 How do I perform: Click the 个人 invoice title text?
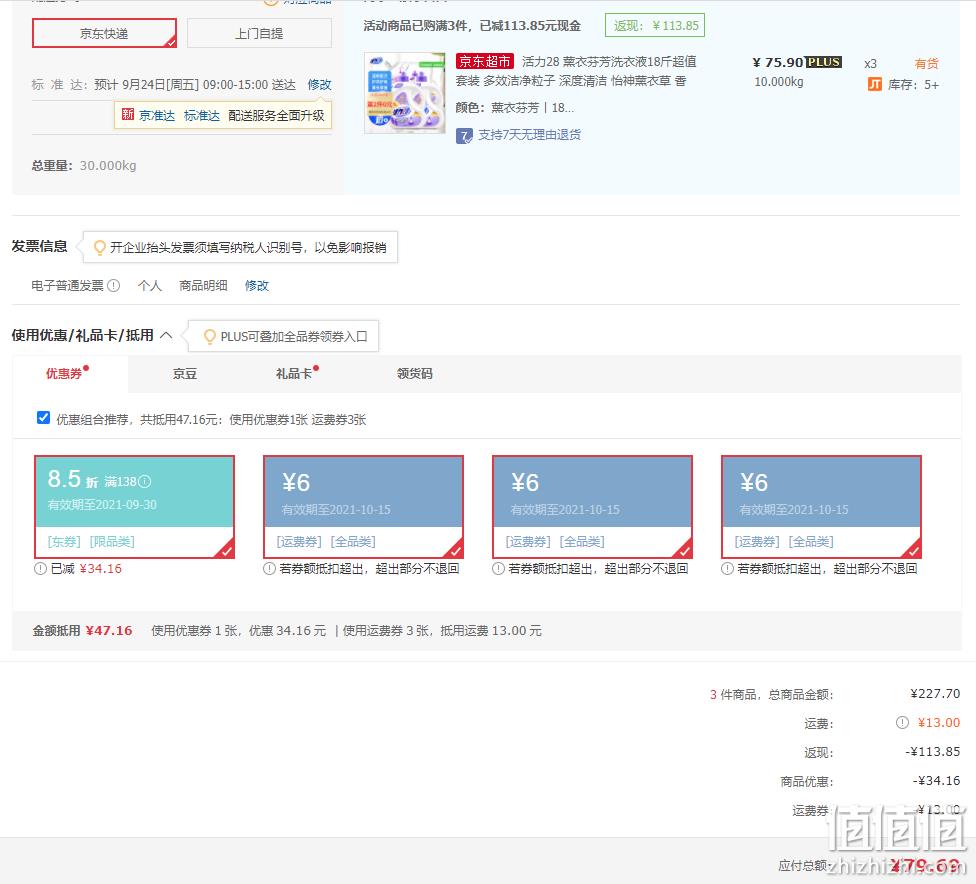point(150,286)
